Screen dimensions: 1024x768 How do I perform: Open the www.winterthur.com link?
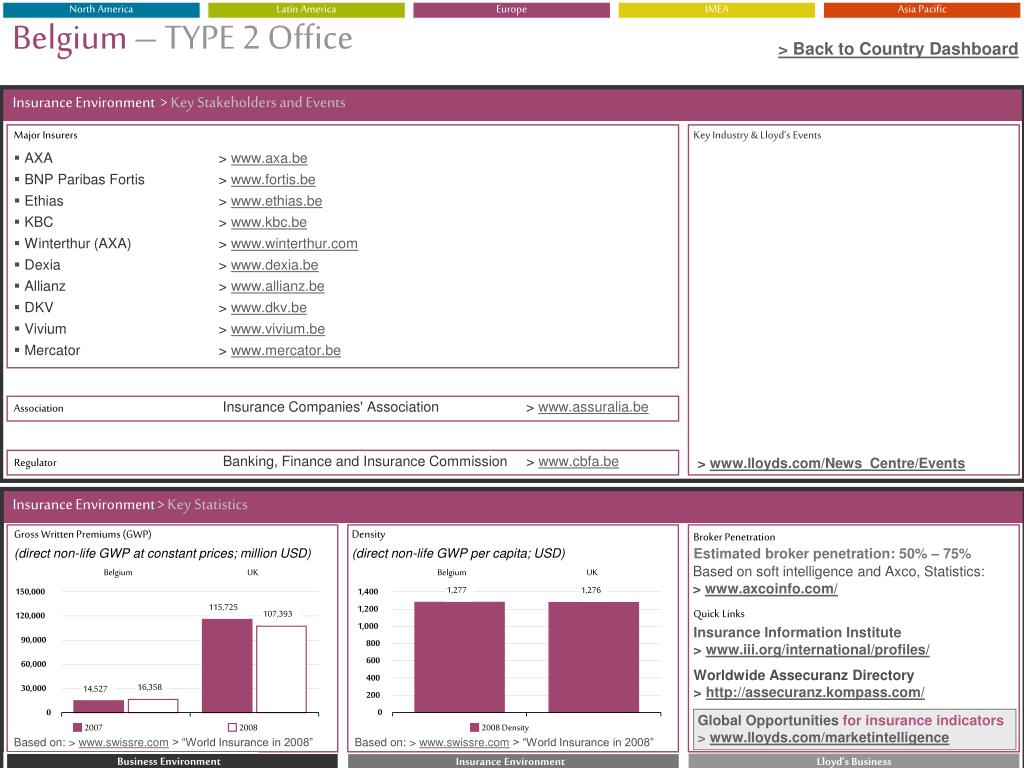[x=294, y=244]
